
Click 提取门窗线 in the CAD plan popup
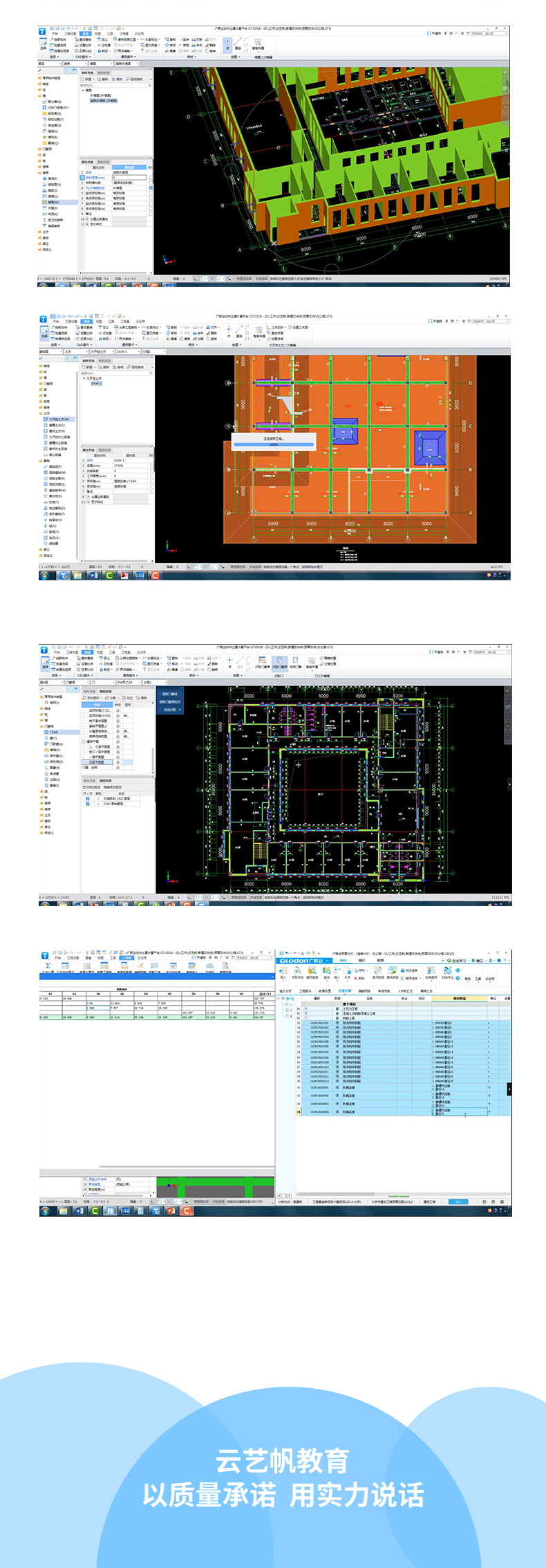(x=170, y=694)
